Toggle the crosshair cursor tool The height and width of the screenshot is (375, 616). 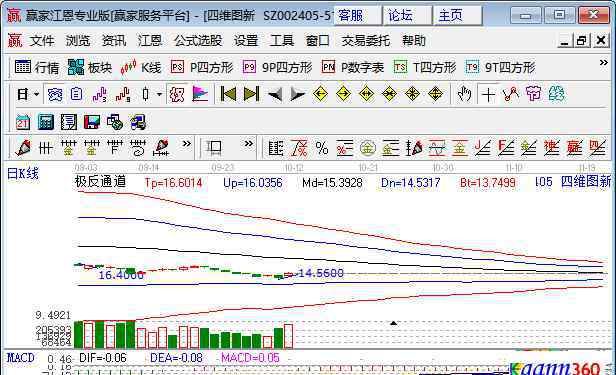click(488, 94)
